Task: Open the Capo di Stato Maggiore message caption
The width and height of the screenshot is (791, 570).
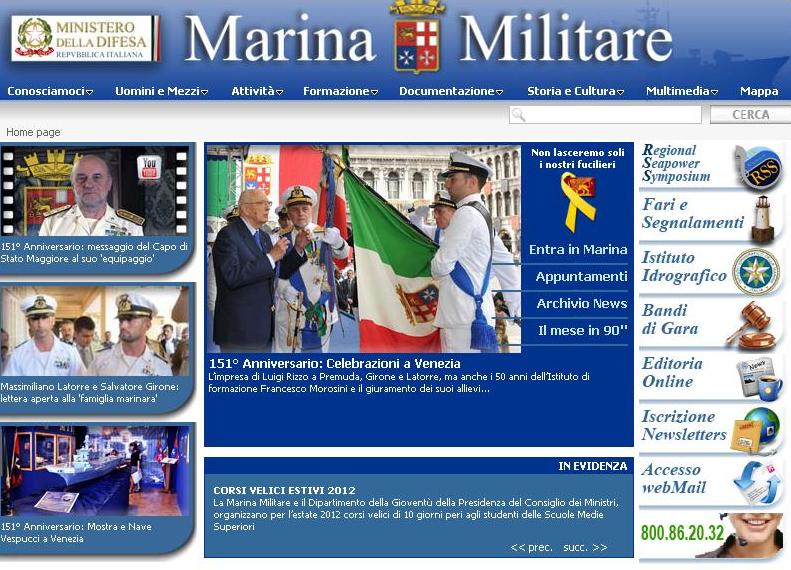Action: click(94, 253)
